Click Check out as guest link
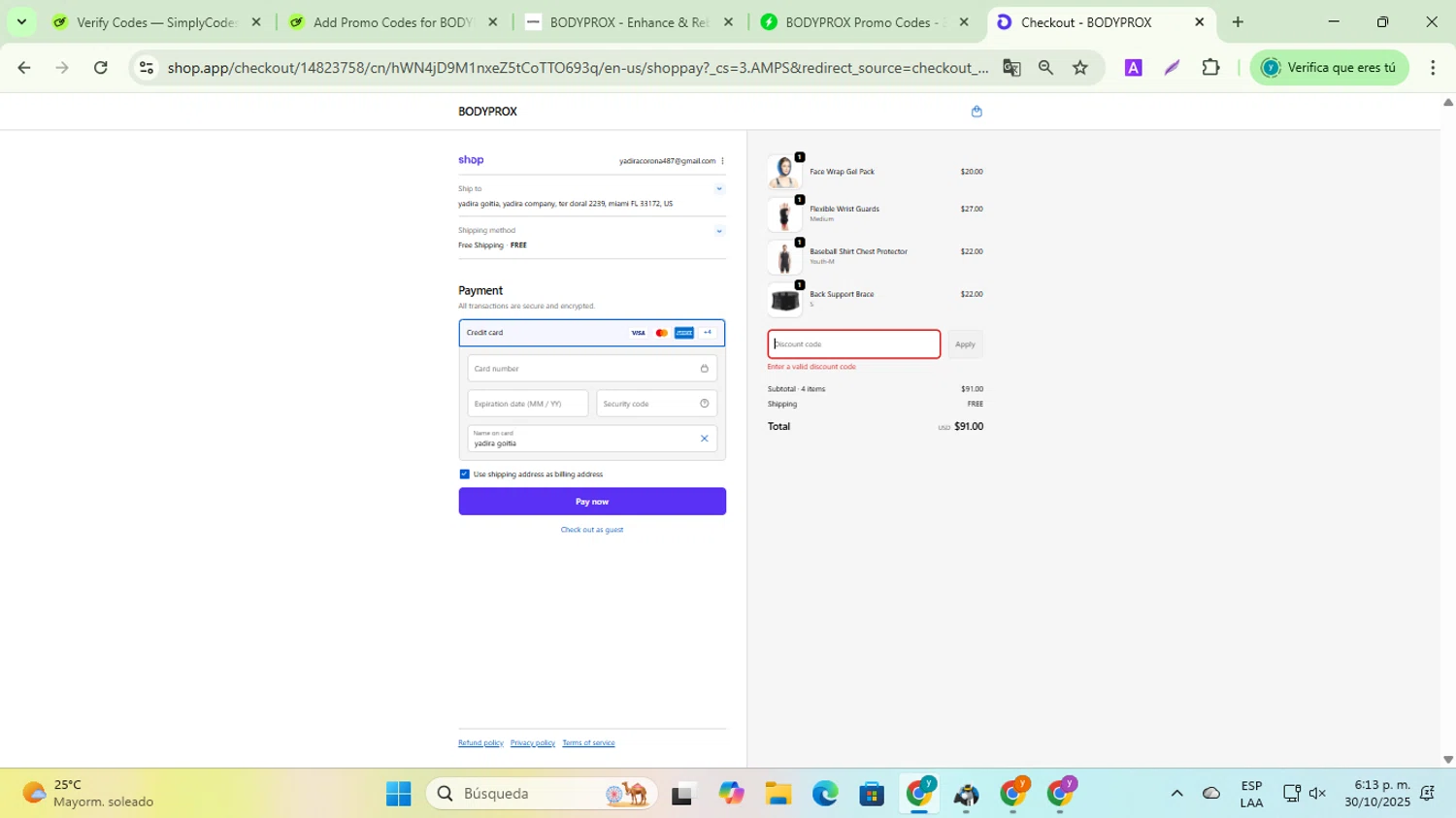The height and width of the screenshot is (818, 1456). (x=592, y=530)
